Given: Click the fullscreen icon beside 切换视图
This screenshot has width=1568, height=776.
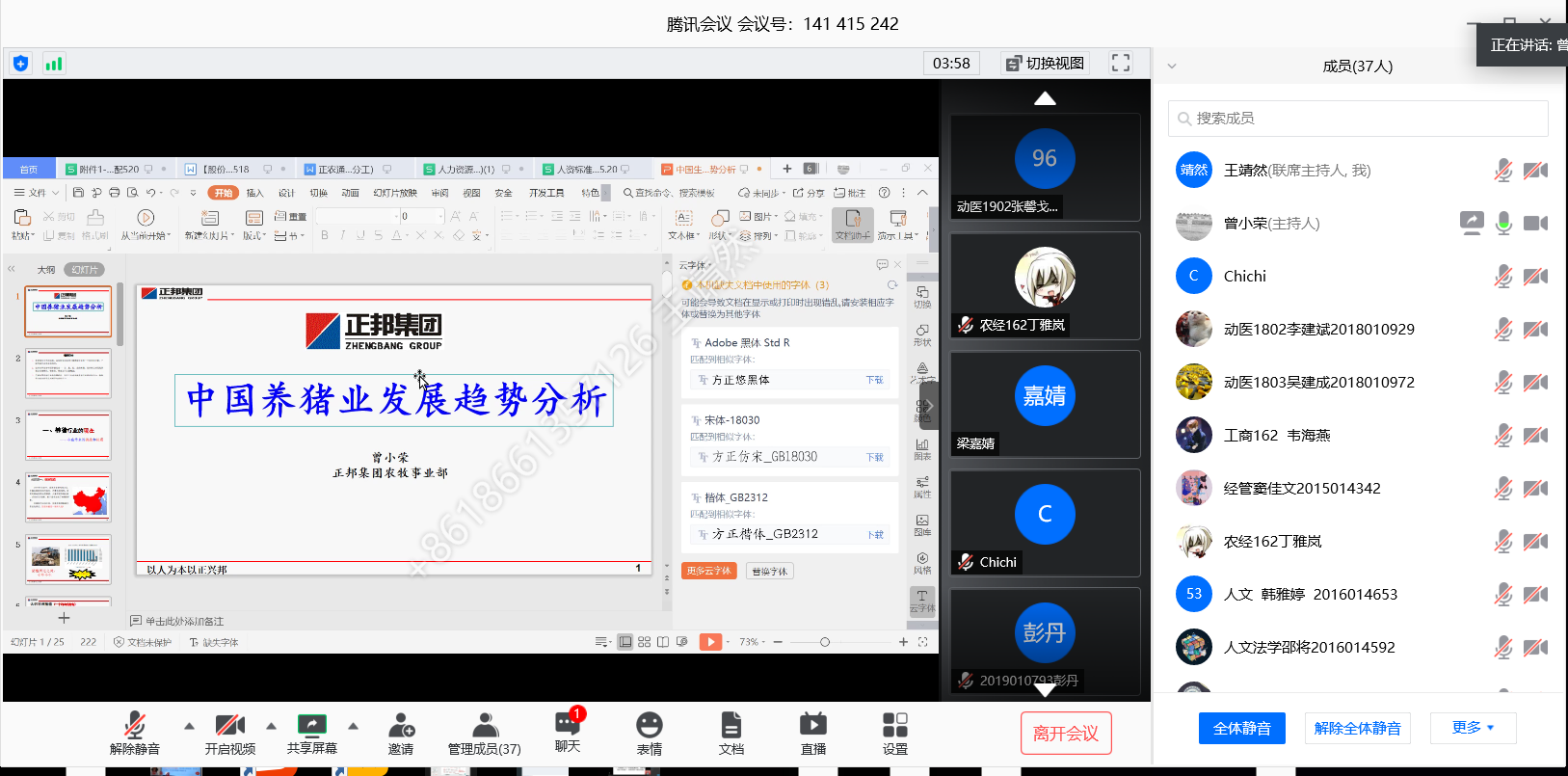Looking at the screenshot, I should pos(1120,64).
